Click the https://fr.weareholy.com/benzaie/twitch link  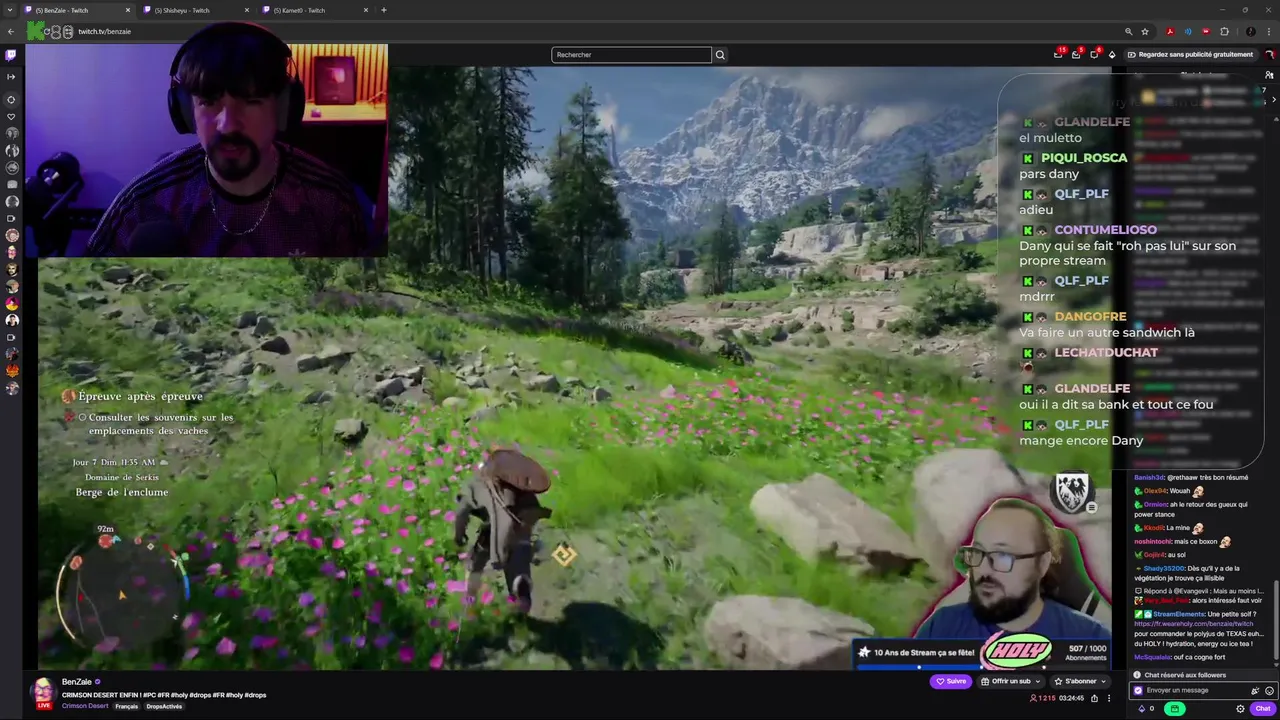click(1193, 623)
